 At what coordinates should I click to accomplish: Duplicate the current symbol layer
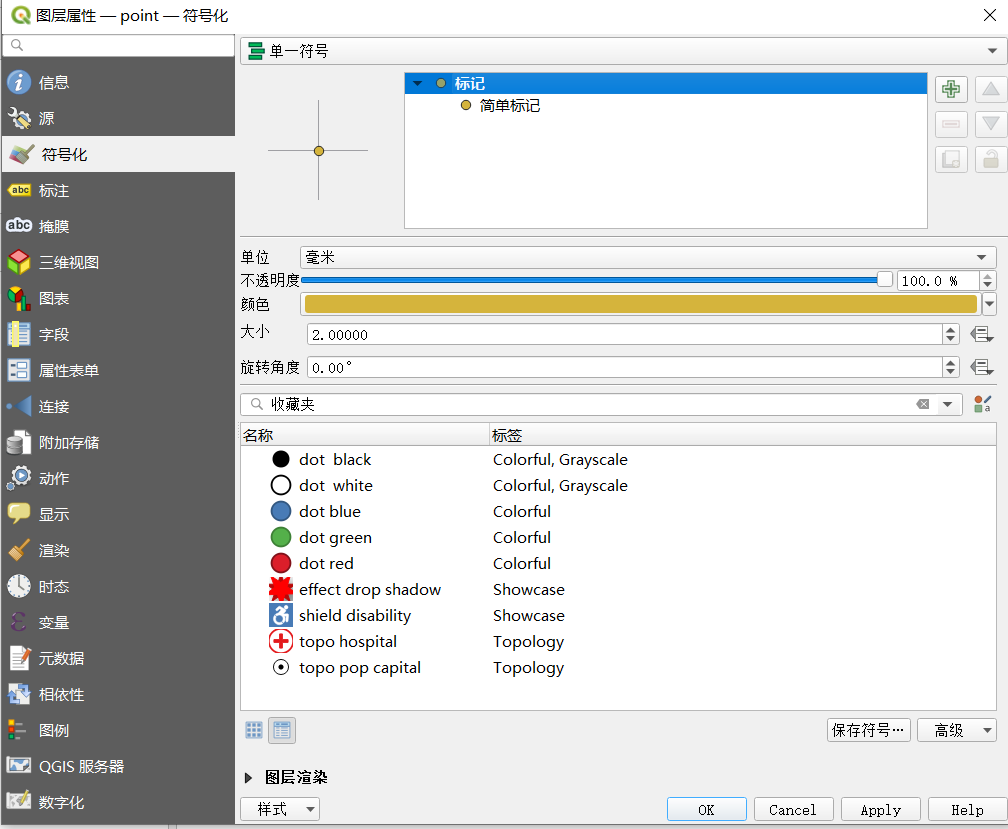950,159
